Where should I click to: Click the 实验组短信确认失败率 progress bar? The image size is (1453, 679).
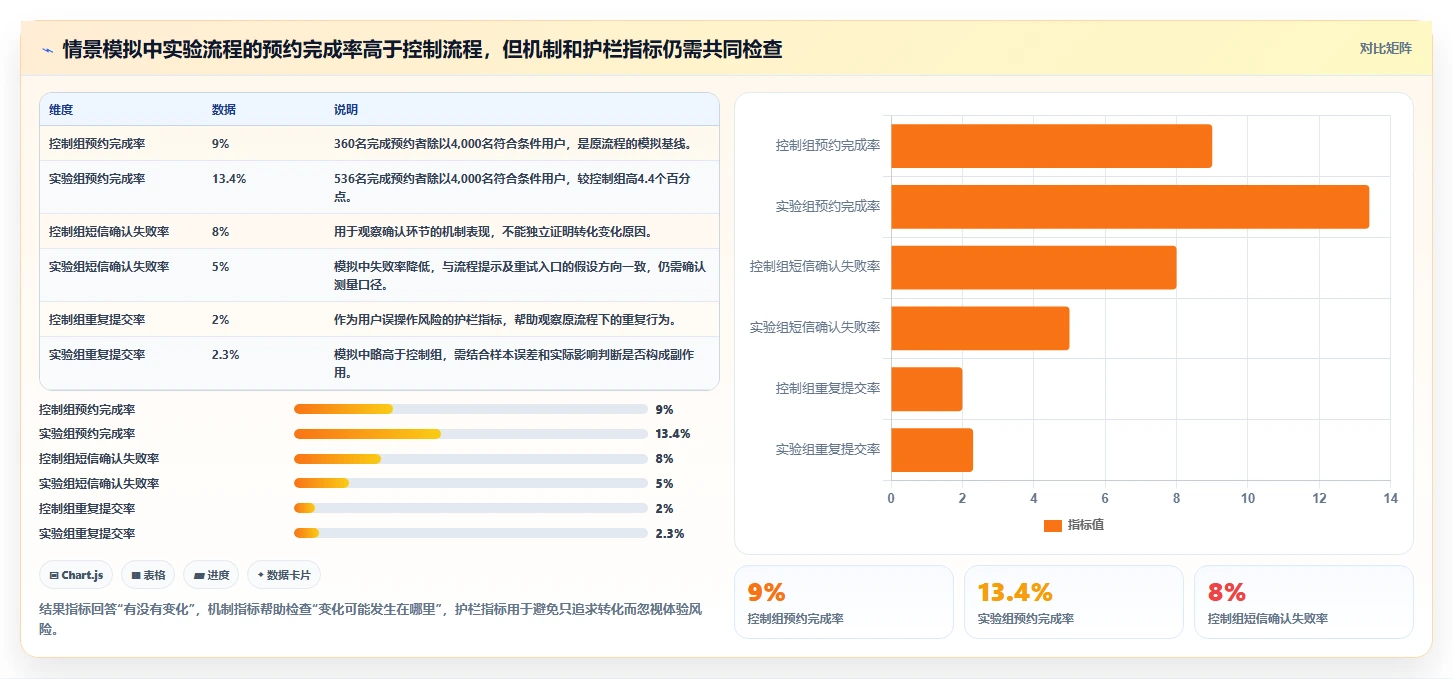coord(471,484)
